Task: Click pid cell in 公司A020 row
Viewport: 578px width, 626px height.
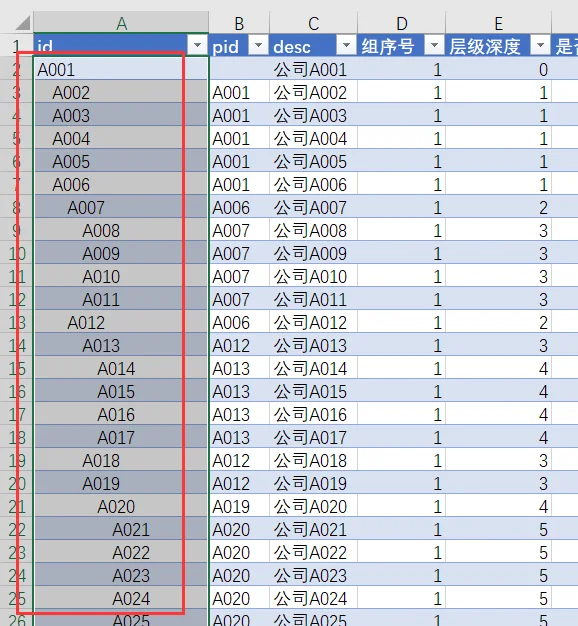Action: [x=239, y=507]
